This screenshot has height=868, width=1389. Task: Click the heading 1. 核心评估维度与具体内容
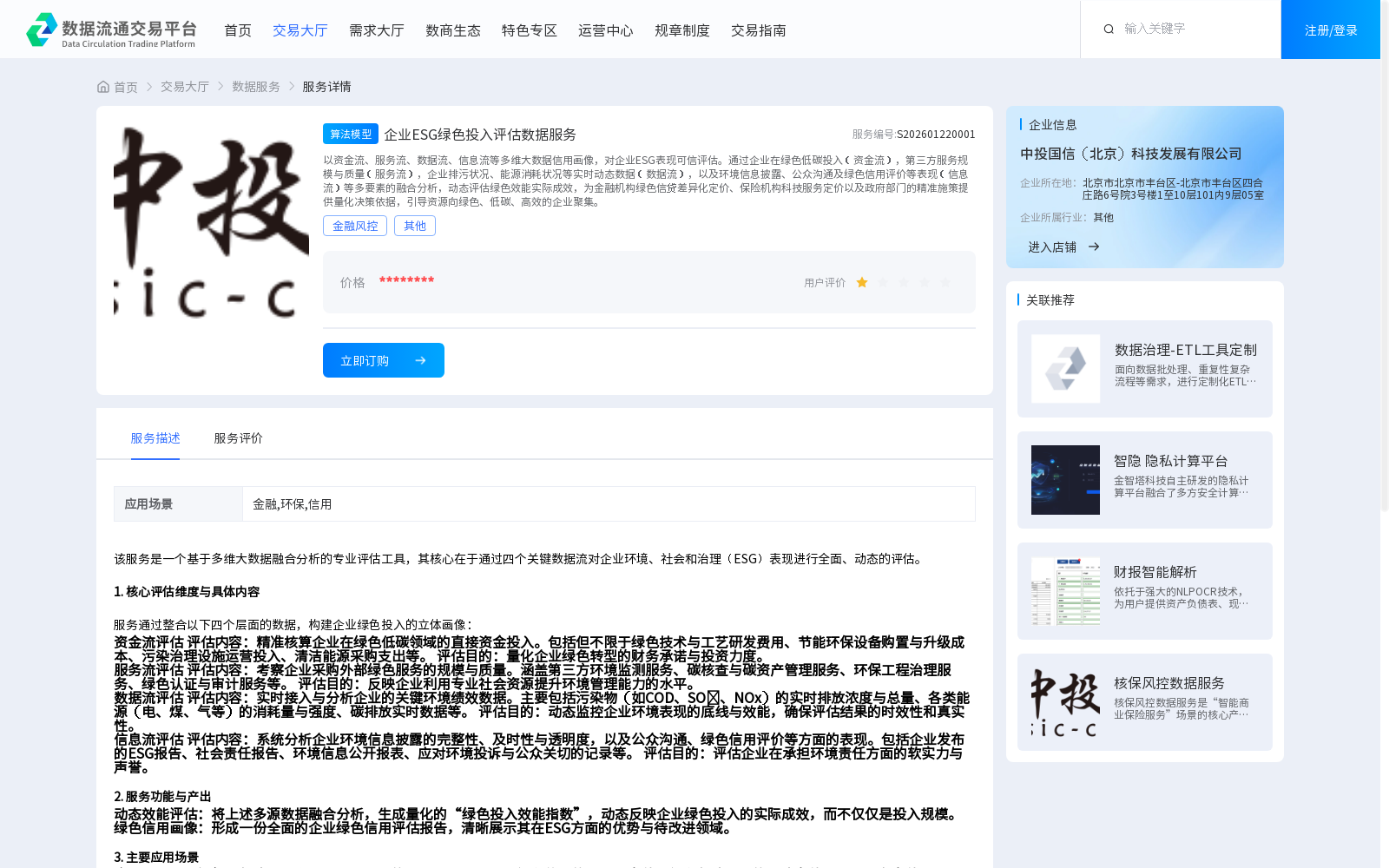click(187, 592)
